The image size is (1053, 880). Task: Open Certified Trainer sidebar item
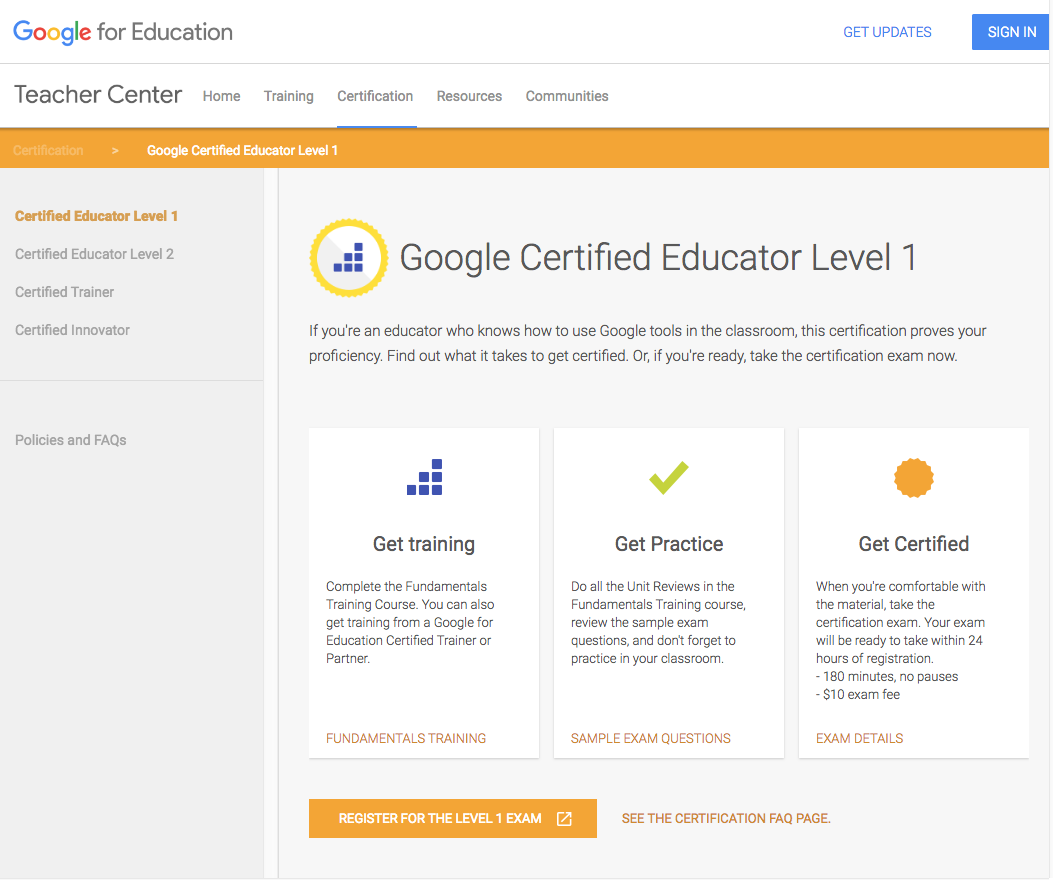[64, 292]
